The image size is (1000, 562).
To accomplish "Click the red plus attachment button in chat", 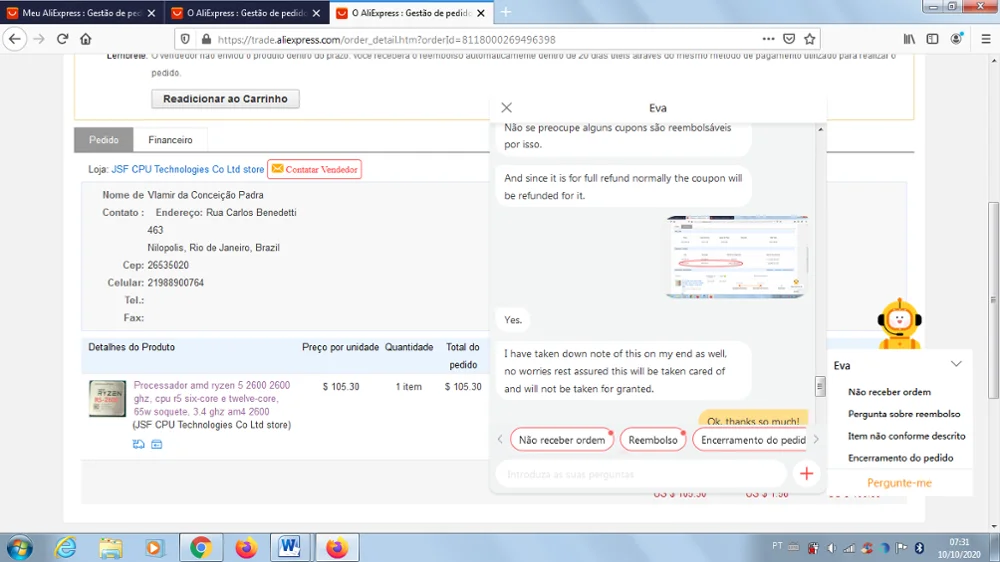I will click(806, 473).
